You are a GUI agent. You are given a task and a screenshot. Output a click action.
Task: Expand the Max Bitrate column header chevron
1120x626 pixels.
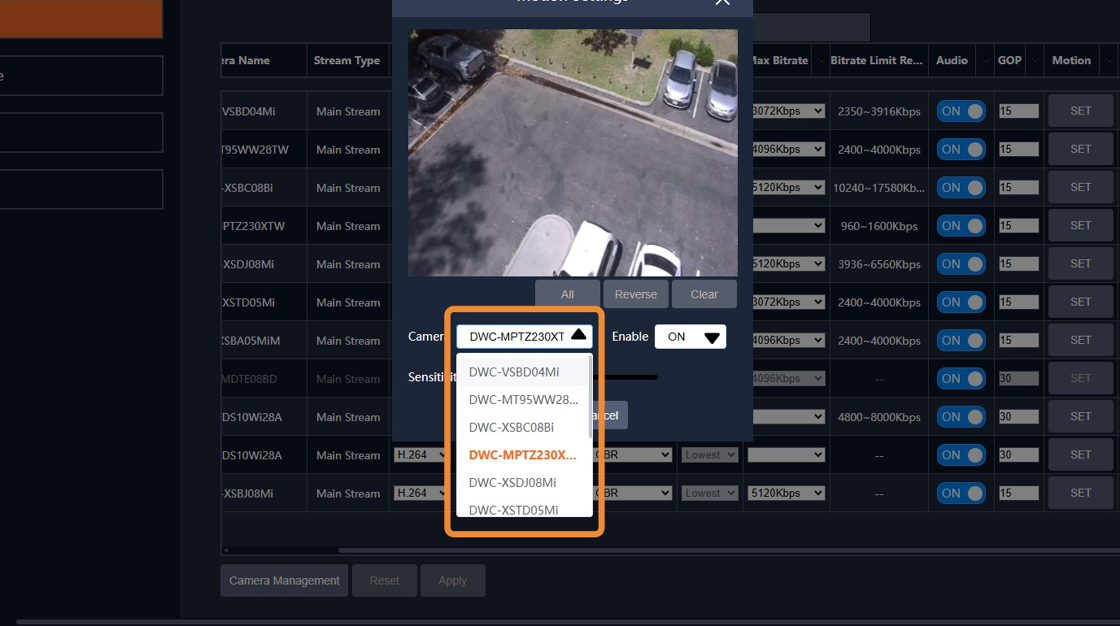pos(821,61)
